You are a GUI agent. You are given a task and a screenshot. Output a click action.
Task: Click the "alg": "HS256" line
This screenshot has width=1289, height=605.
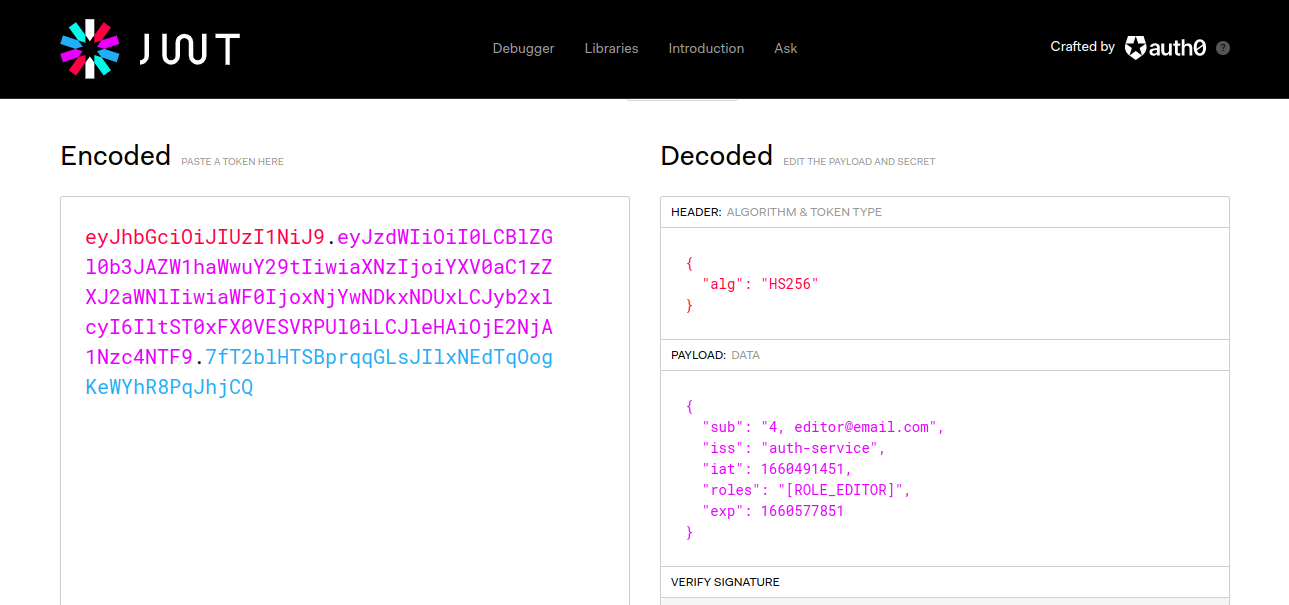click(760, 284)
